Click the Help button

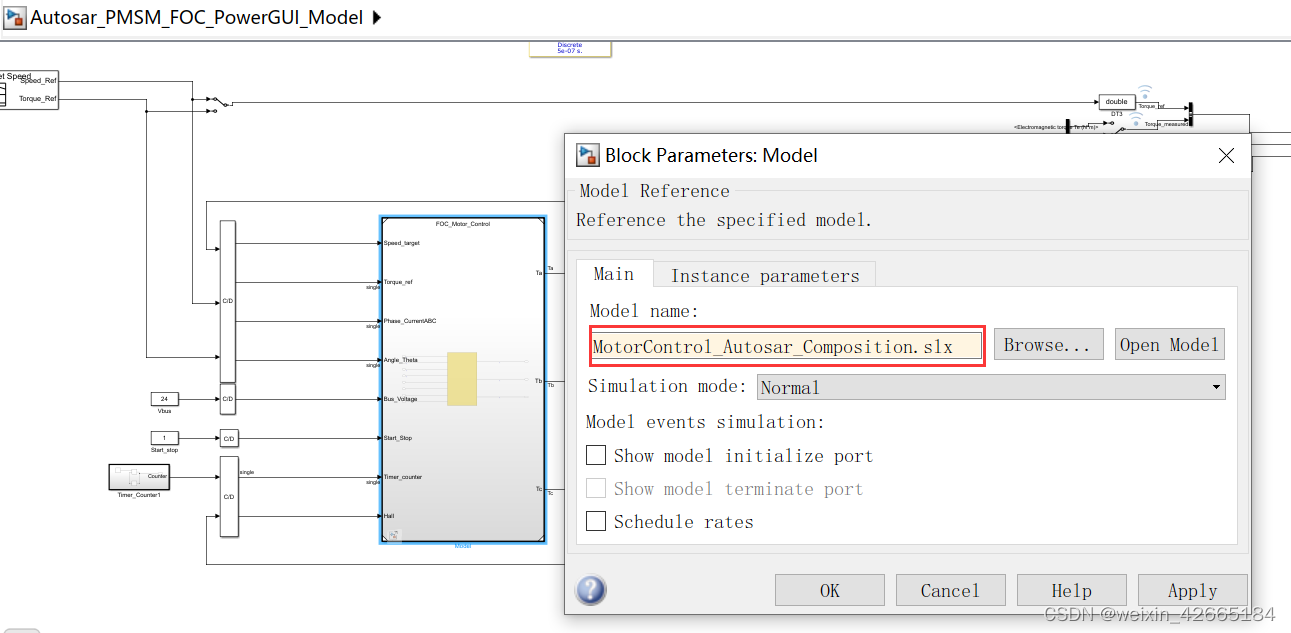tap(1071, 590)
